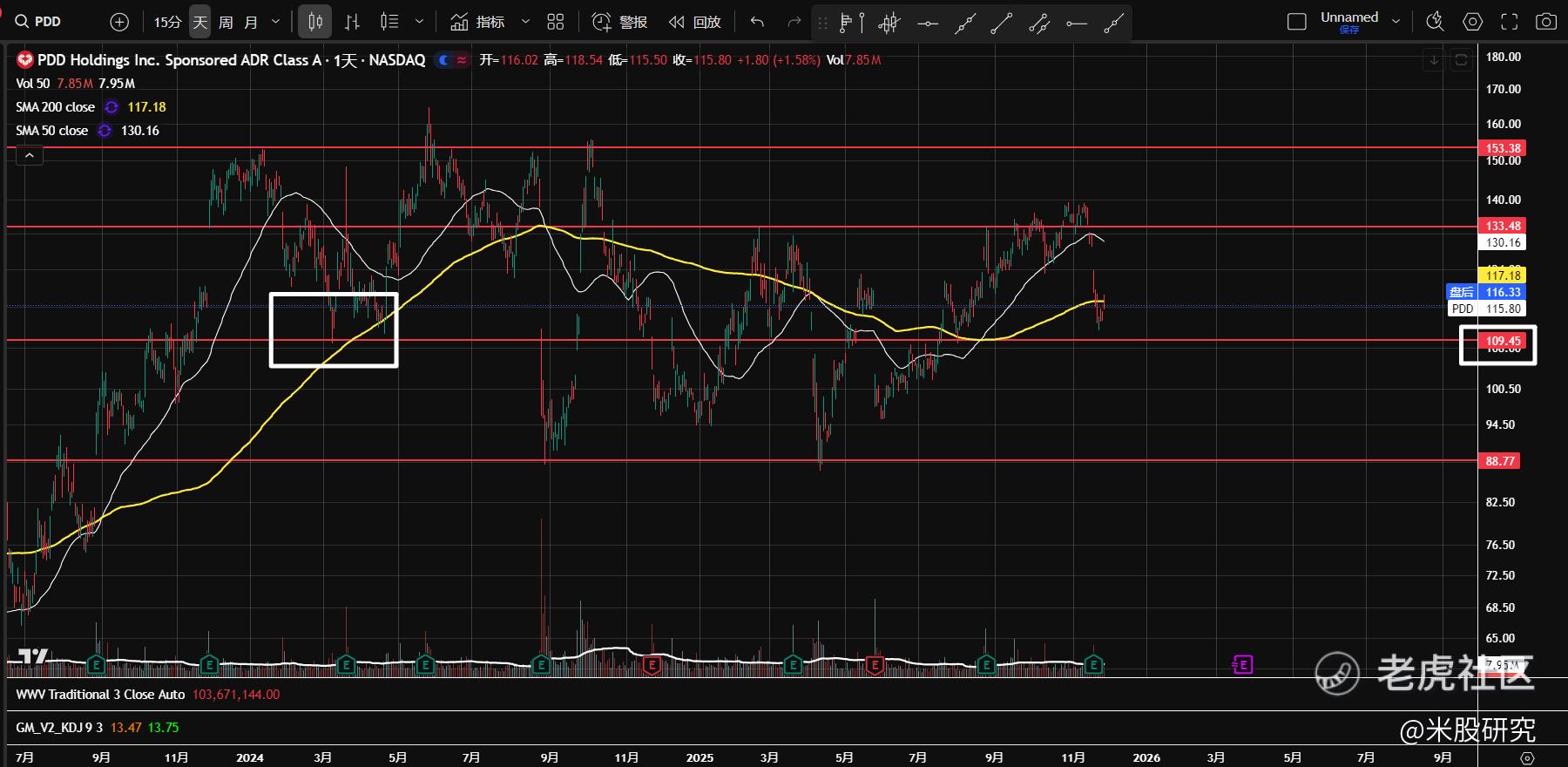1568x767 pixels.
Task: Open the quick search lightning icon
Action: point(1434,22)
